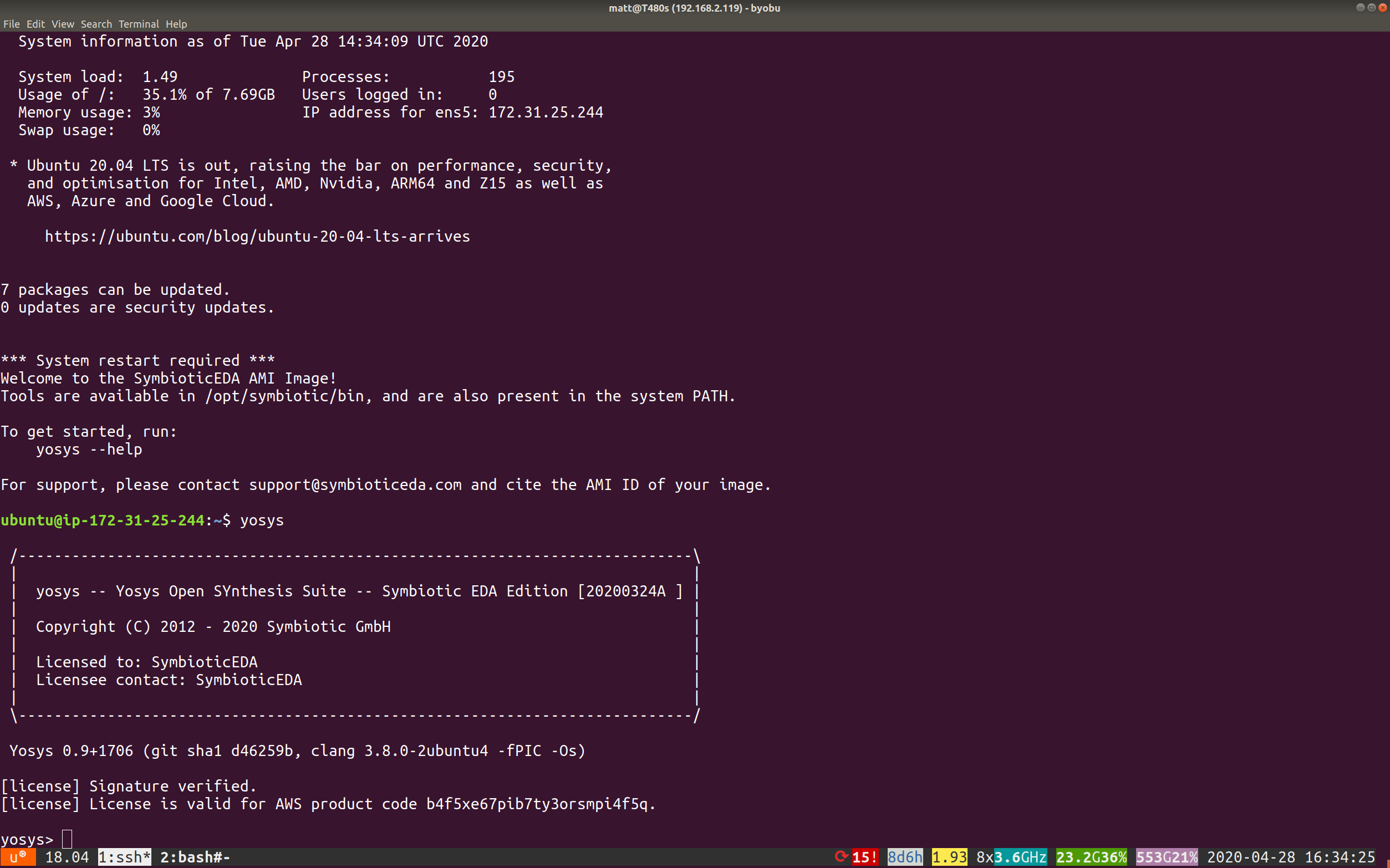The image size is (1390, 868).
Task: Open the View menu
Action: point(63,24)
